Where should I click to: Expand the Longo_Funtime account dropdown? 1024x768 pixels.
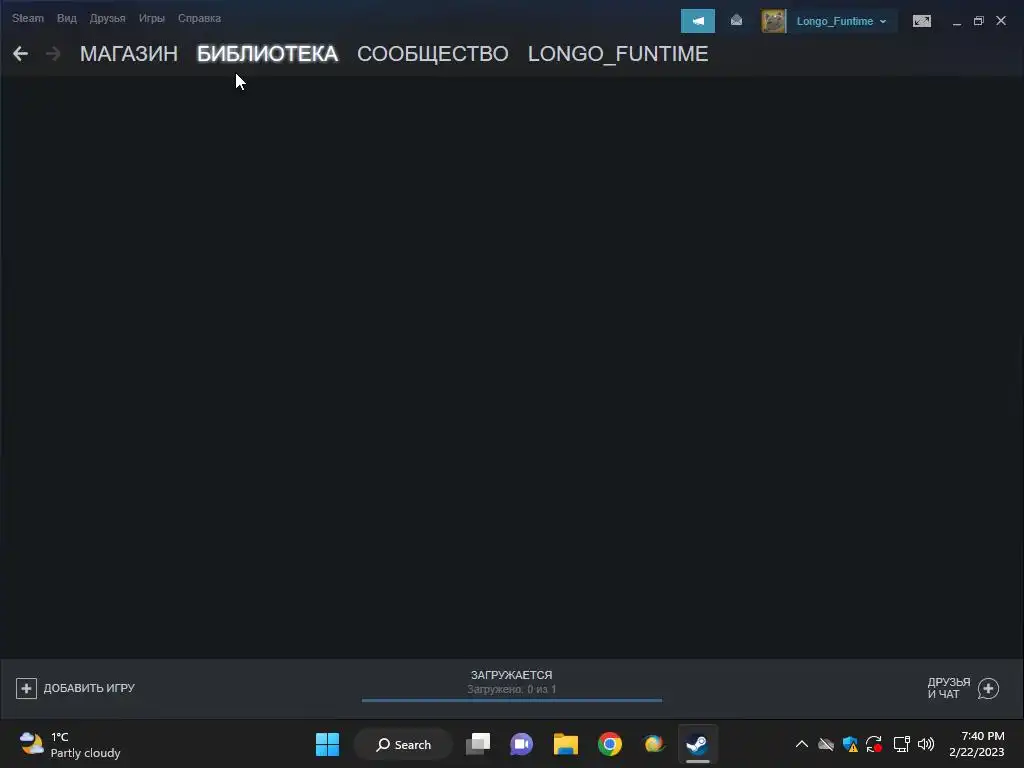[841, 21]
